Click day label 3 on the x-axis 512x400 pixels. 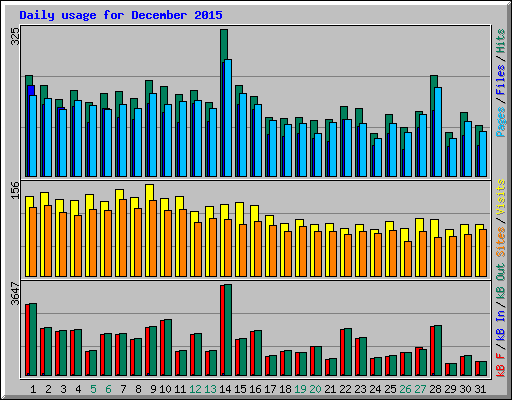click(x=63, y=389)
